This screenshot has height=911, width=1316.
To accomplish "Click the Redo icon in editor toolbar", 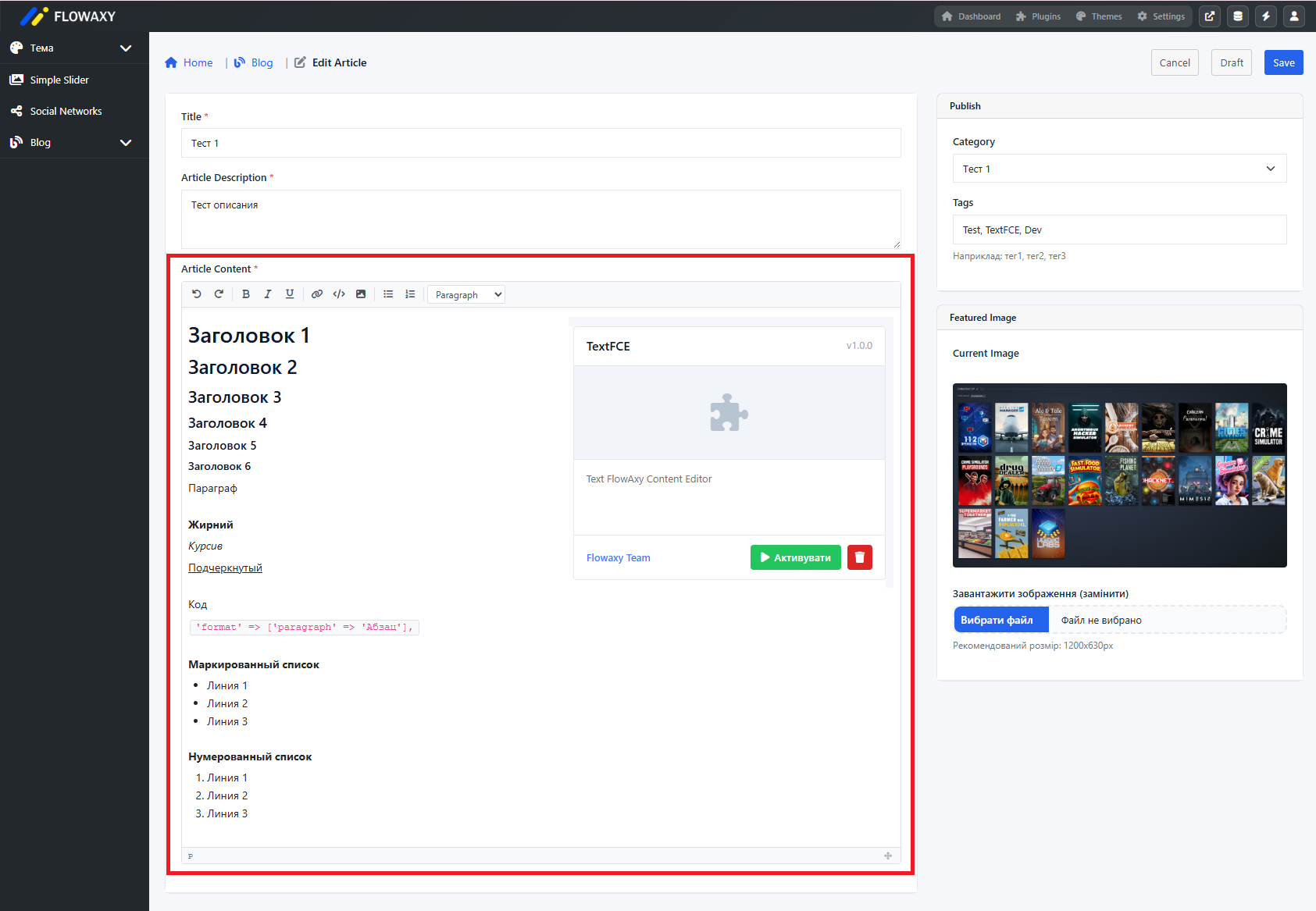I will click(219, 294).
